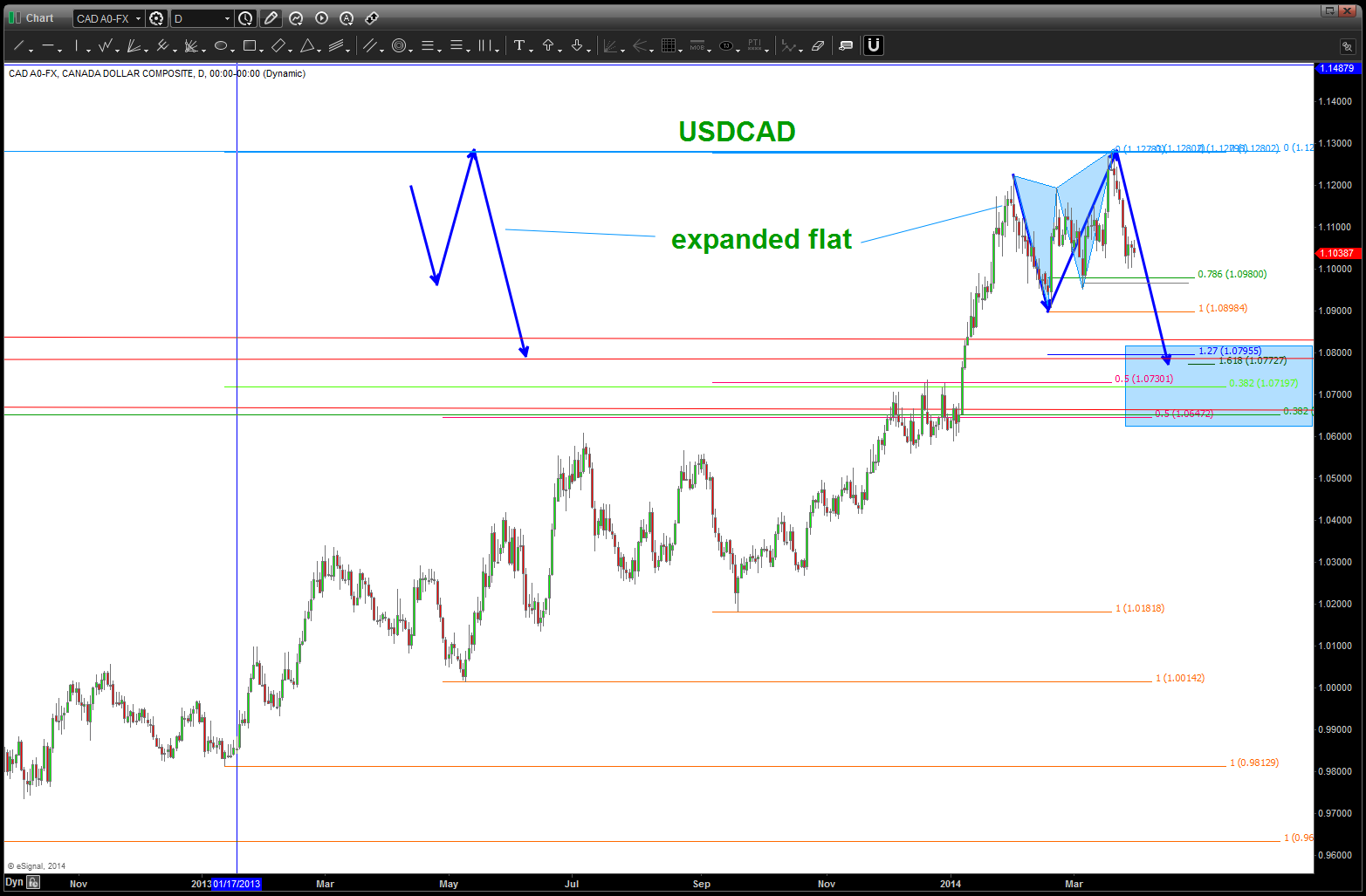Select the Fibonacci circles tool
Viewport: 1366px width, 896px height.
point(399,46)
